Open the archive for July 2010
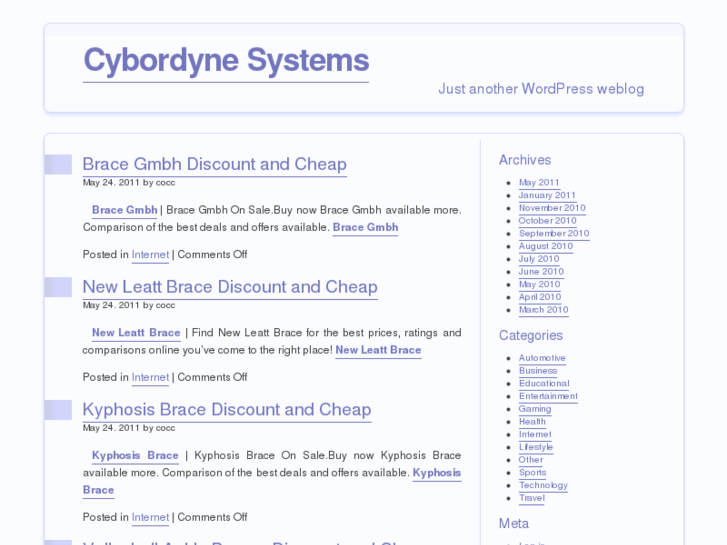This screenshot has width=727, height=545. tap(539, 259)
